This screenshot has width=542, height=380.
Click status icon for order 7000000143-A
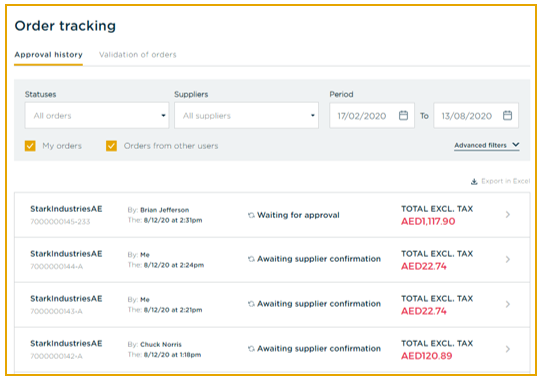click(x=251, y=304)
